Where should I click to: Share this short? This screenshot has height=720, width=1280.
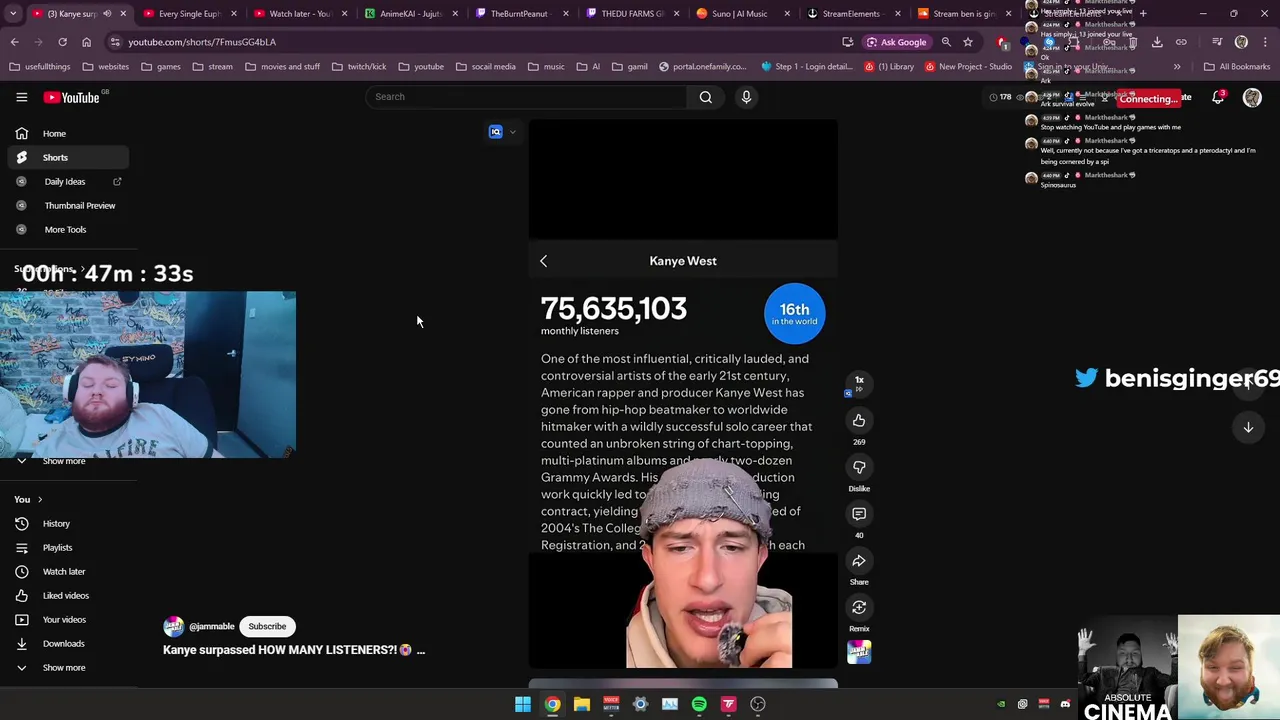[859, 561]
